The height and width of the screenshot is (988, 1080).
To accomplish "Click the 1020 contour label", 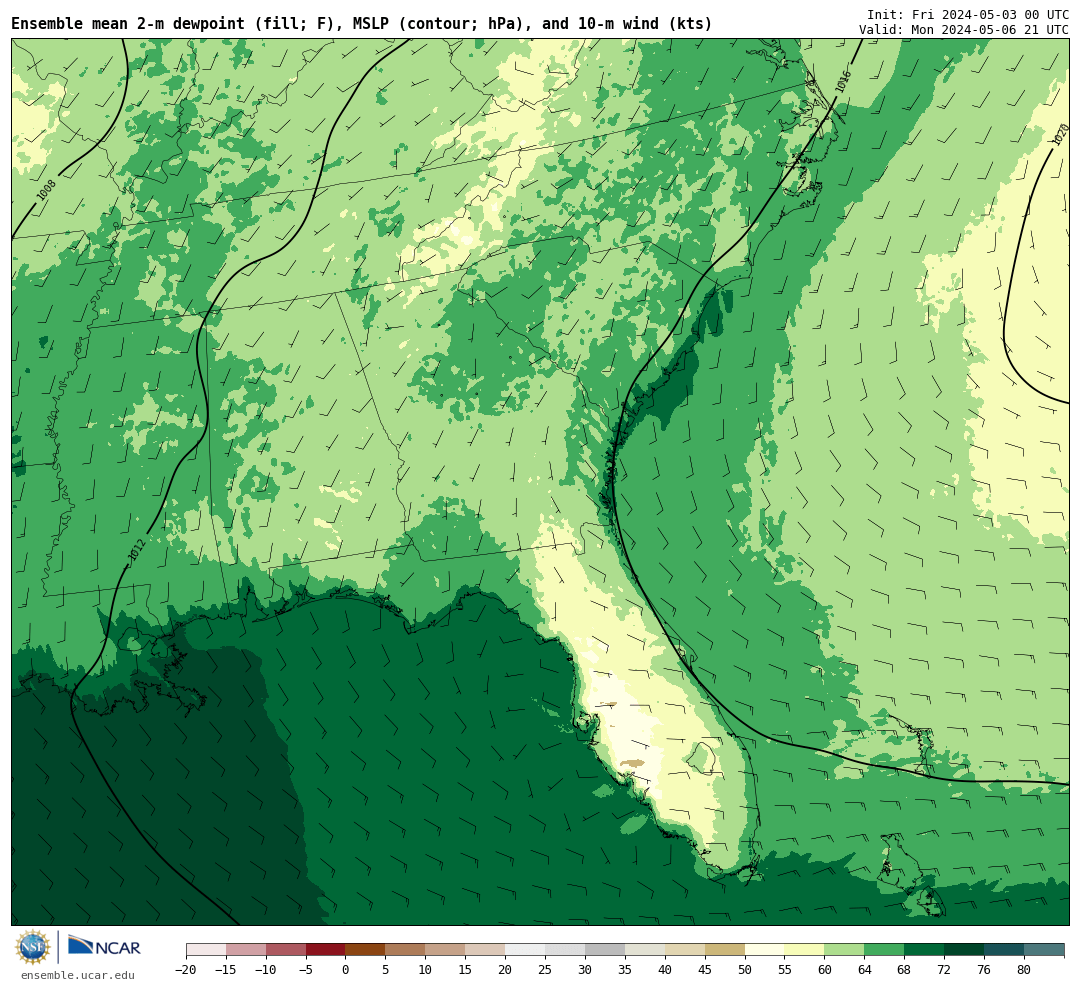I will (1061, 134).
